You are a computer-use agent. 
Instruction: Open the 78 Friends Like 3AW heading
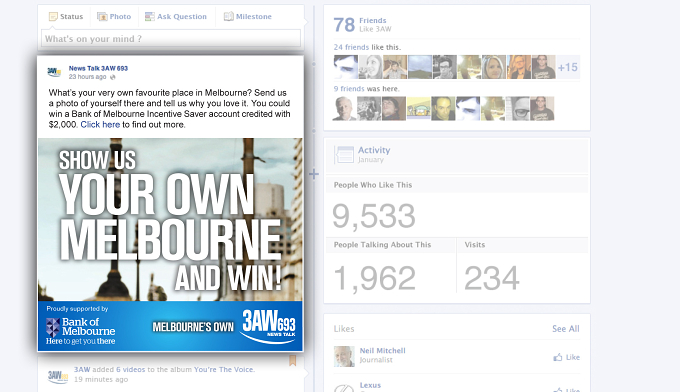(362, 24)
